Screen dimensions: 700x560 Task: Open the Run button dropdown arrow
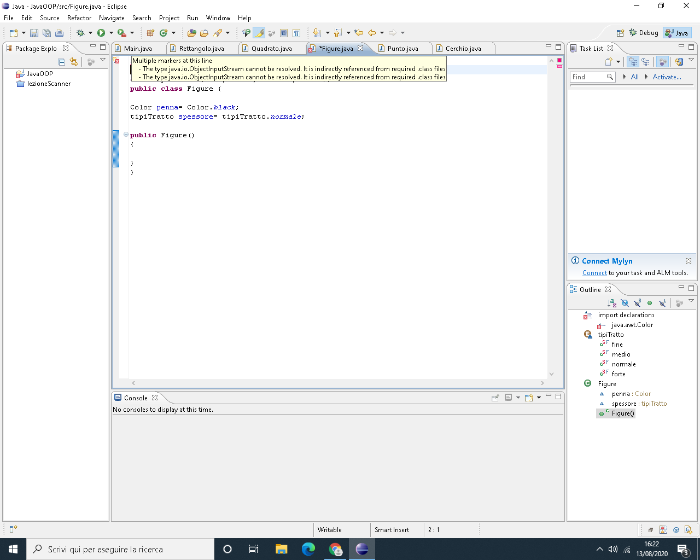111,33
